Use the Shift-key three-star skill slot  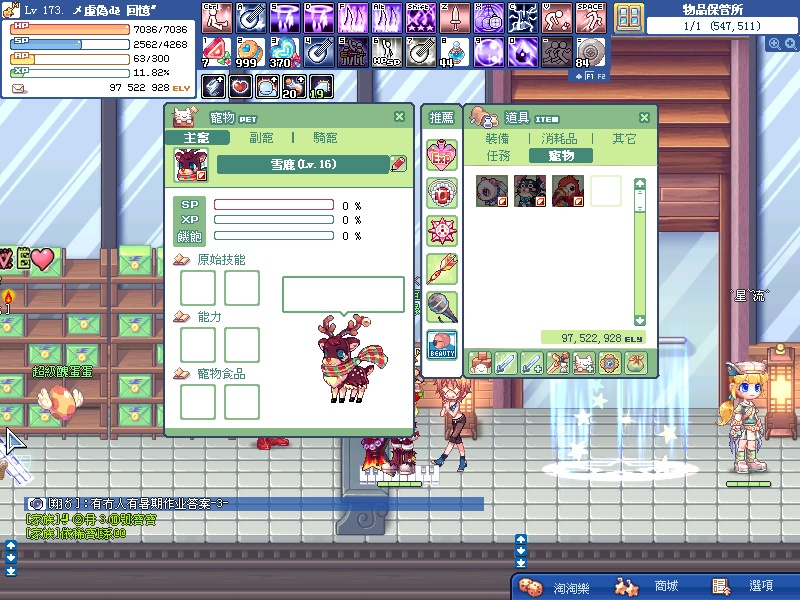click(x=421, y=18)
